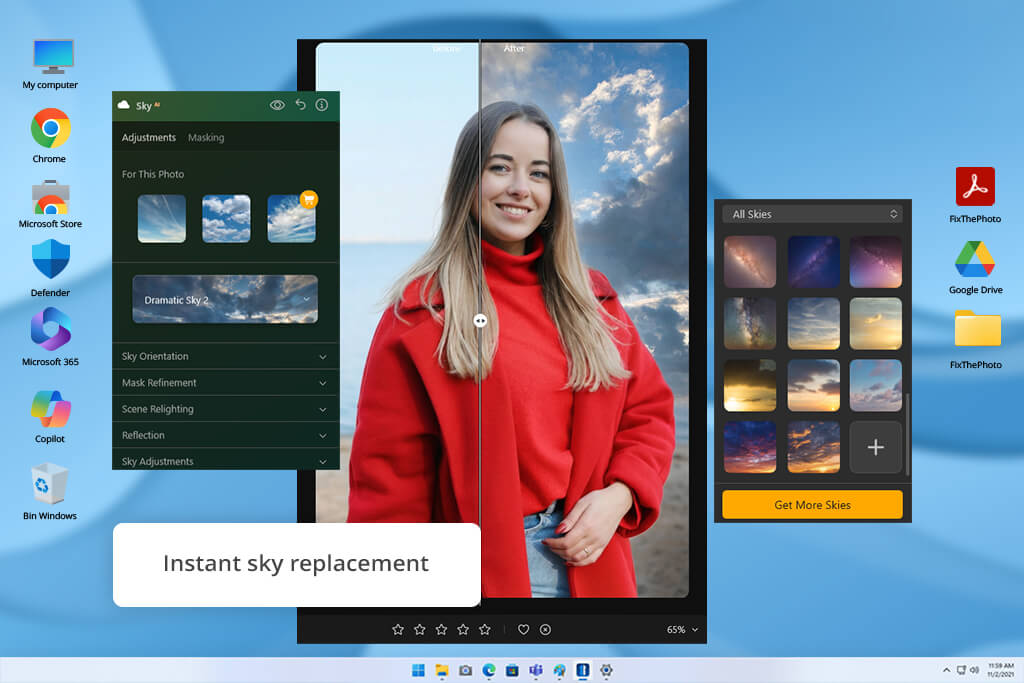Screen dimensions: 1024x683
Task: Rate photo with the fifth star
Action: (x=485, y=629)
